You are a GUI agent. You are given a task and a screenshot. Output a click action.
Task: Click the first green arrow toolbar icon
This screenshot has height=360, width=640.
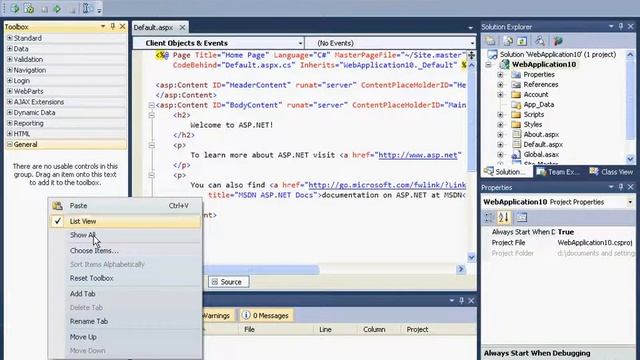(x=15, y=8)
